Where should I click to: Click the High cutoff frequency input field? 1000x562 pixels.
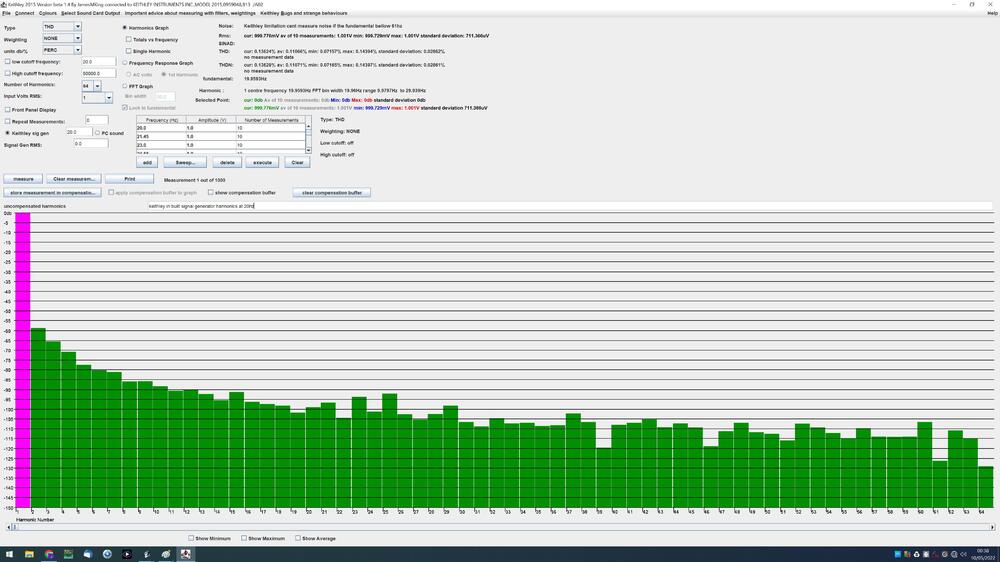click(98, 74)
